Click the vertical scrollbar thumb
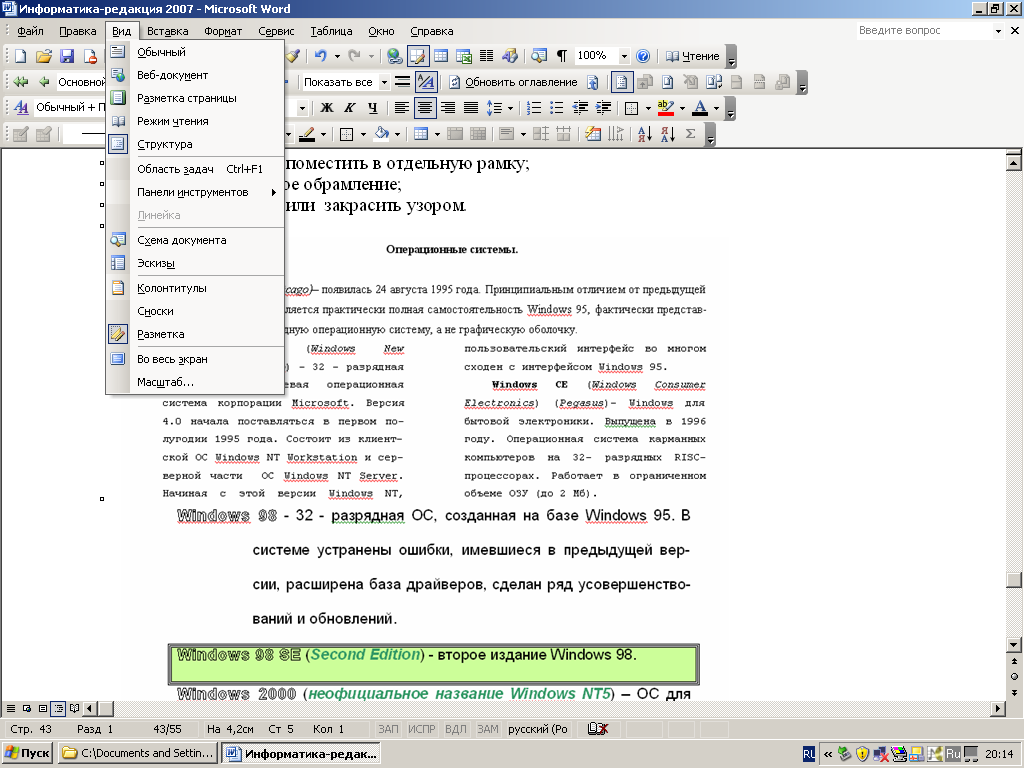Screen dimensions: 1024x768 point(1014,580)
